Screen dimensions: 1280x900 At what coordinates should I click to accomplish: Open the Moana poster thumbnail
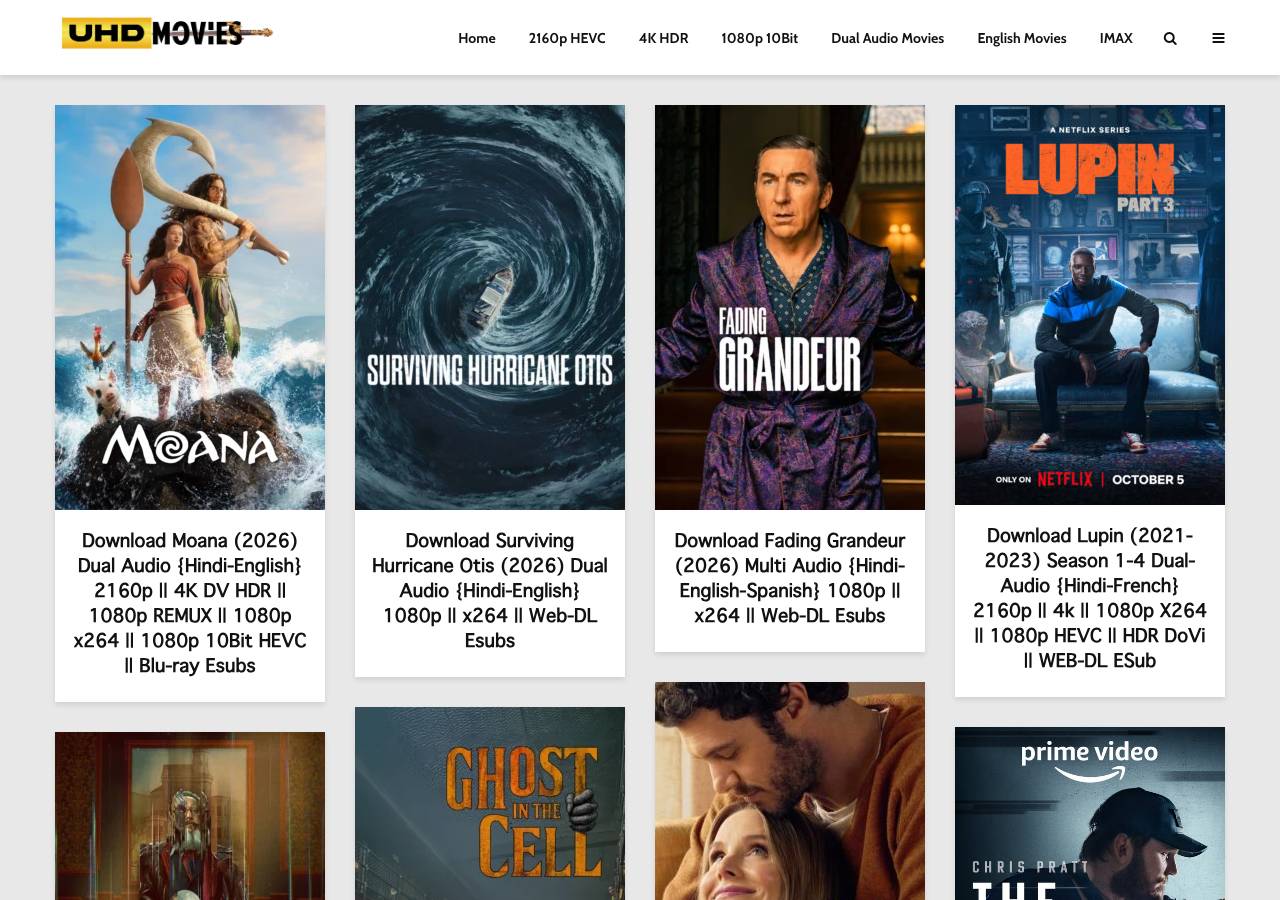coord(190,307)
